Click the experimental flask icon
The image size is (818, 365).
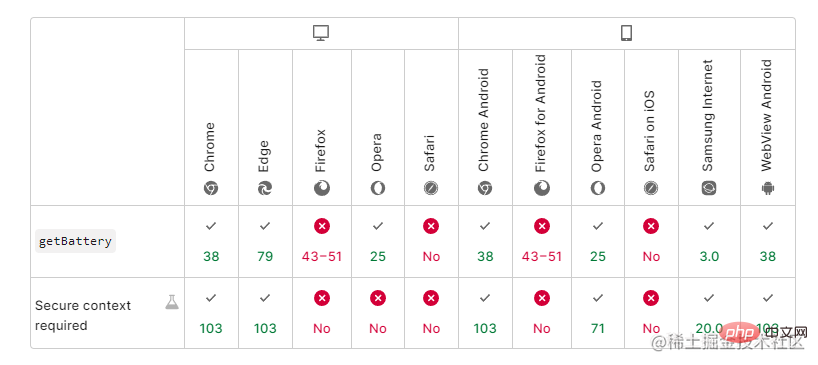tap(172, 302)
